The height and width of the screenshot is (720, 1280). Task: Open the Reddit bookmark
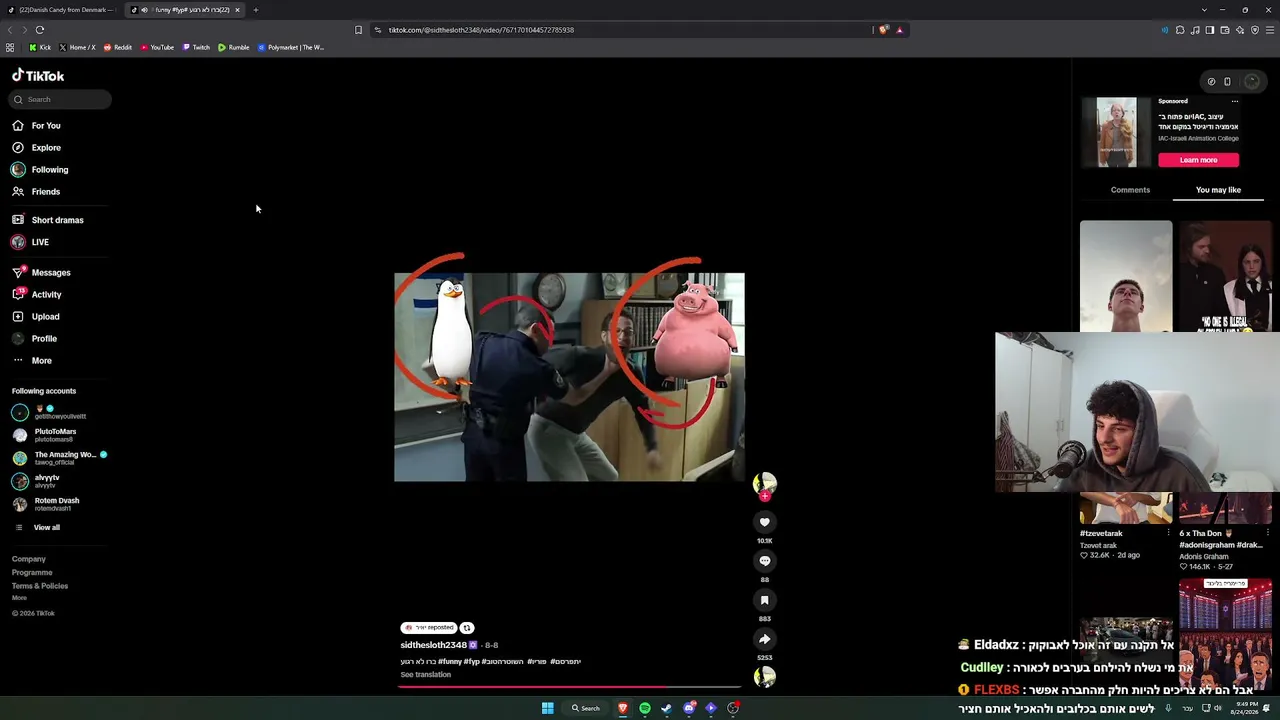[x=118, y=48]
